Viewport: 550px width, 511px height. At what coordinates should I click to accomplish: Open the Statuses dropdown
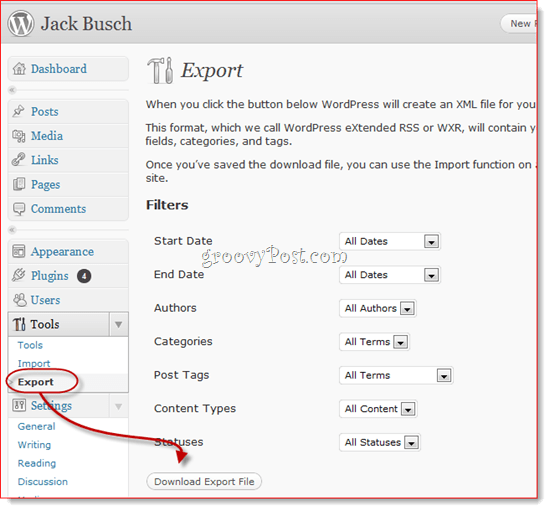click(x=380, y=442)
